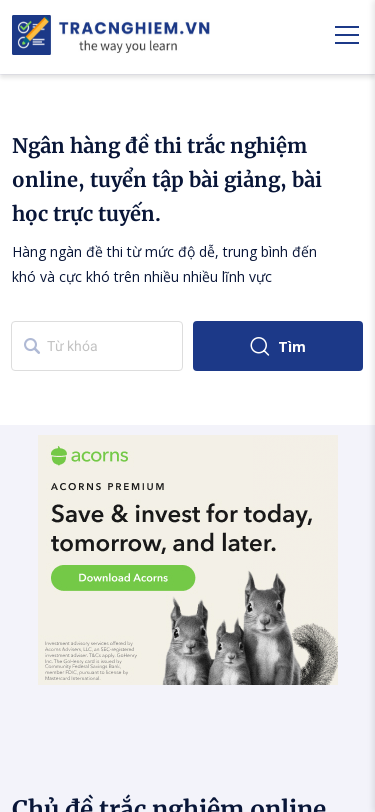Image resolution: width=375 pixels, height=812 pixels.
Task: Click the magnifier icon on Tìm button
Action: [259, 346]
